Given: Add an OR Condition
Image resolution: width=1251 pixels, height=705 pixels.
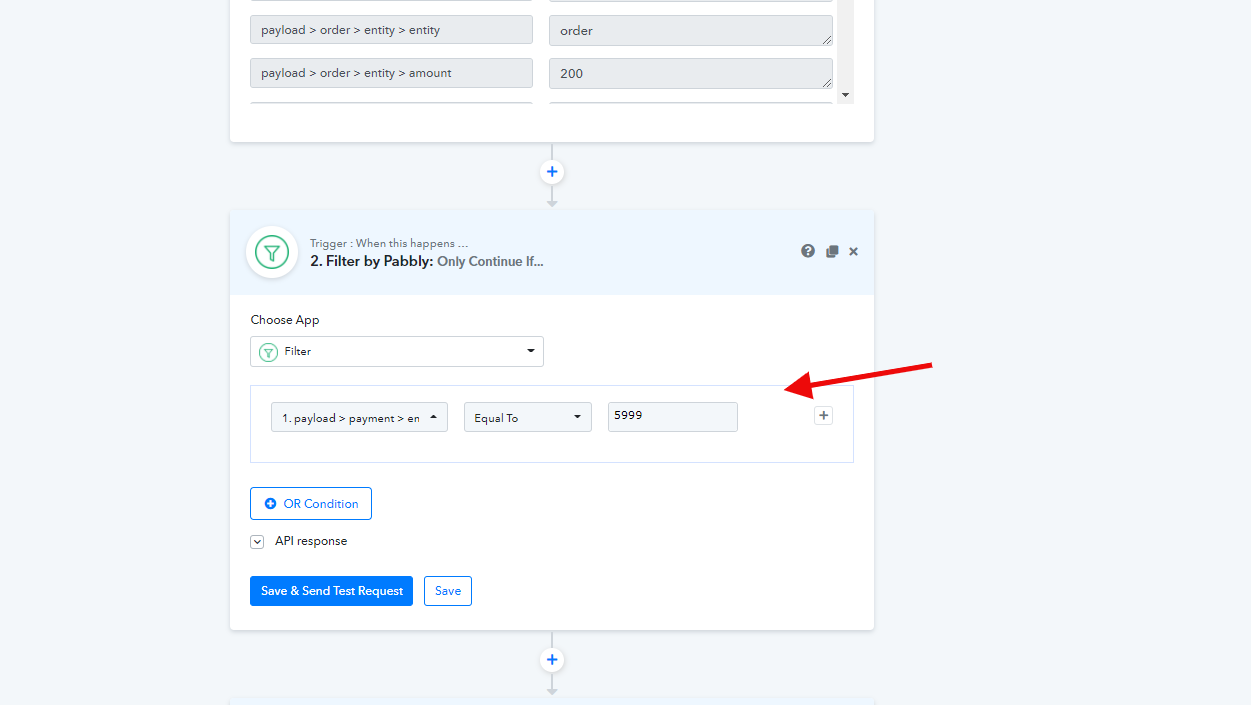Looking at the screenshot, I should (311, 503).
